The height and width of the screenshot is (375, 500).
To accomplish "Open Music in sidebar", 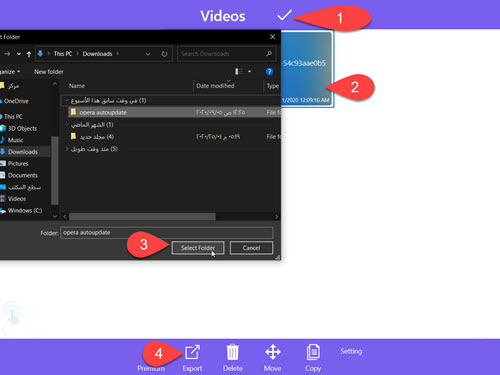I will click(x=15, y=140).
